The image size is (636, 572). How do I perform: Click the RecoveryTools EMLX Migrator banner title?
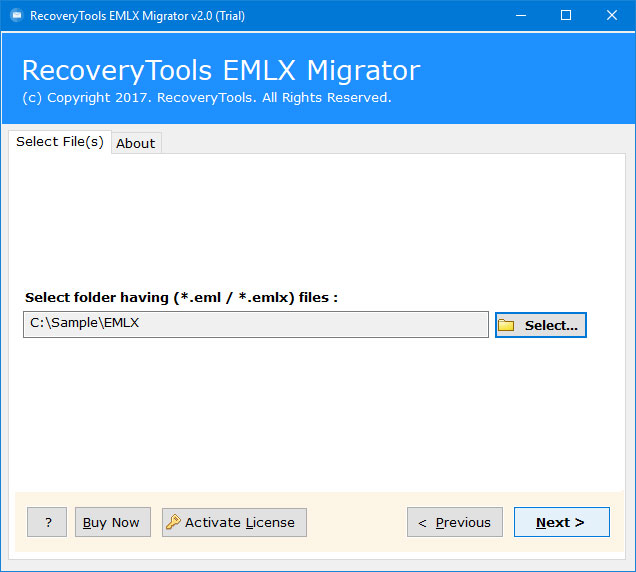[x=221, y=71]
